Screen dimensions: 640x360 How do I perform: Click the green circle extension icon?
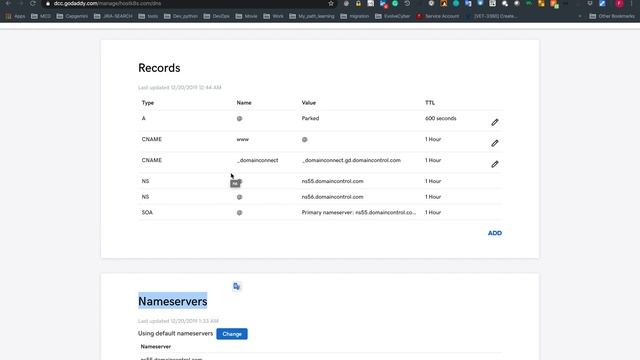click(x=395, y=4)
